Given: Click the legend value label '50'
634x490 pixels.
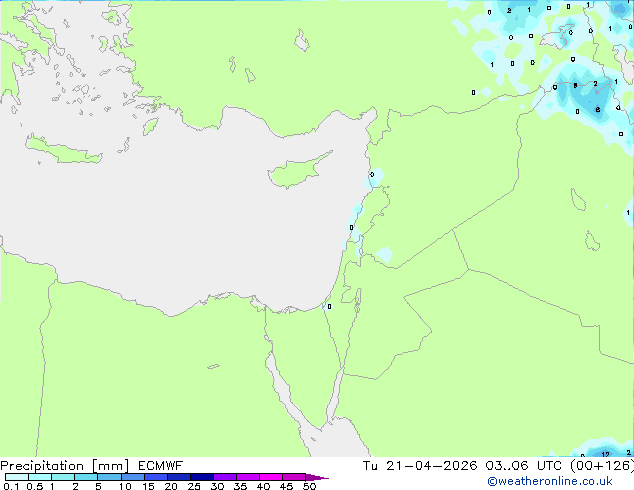Looking at the screenshot, I should click(309, 486).
